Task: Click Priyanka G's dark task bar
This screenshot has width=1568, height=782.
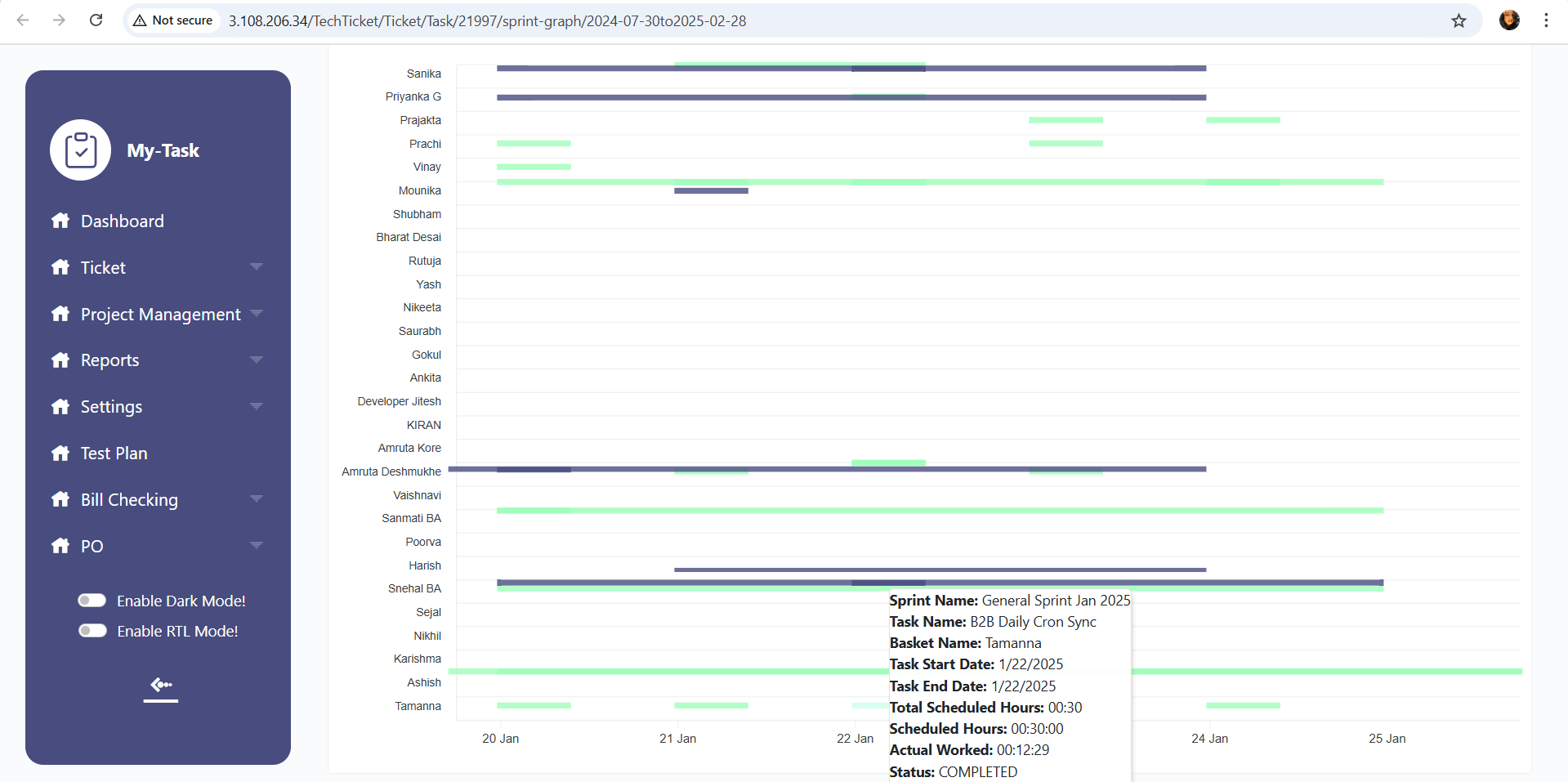Action: pos(851,98)
